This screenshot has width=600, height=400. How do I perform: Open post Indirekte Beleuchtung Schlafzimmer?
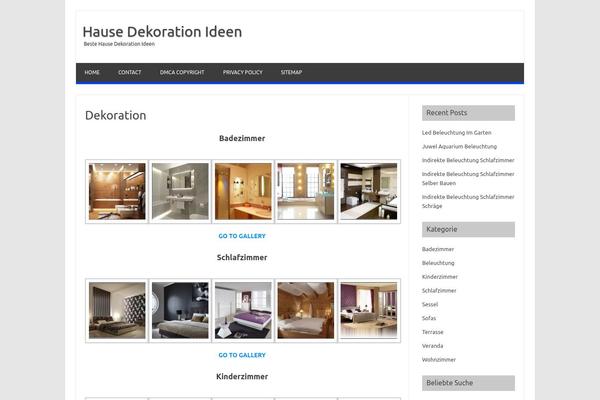(468, 160)
